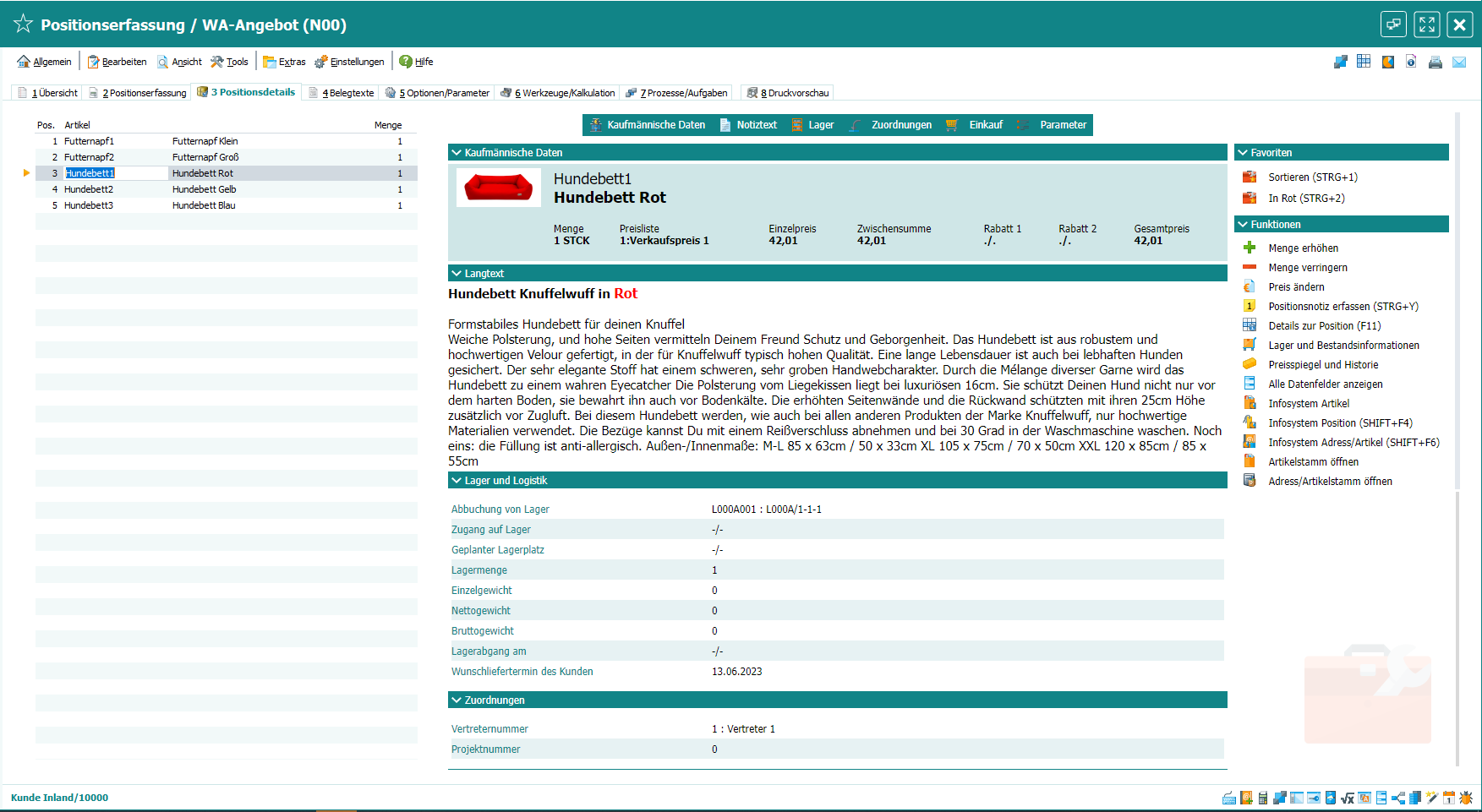
Task: Collapse the Lager und Logistik section
Action: [x=457, y=481]
